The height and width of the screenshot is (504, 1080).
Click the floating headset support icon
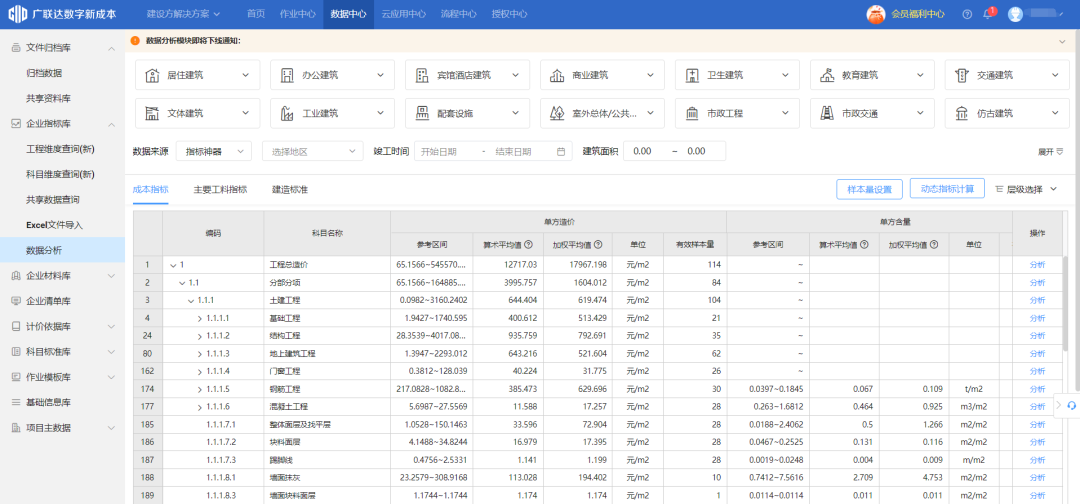point(1071,405)
